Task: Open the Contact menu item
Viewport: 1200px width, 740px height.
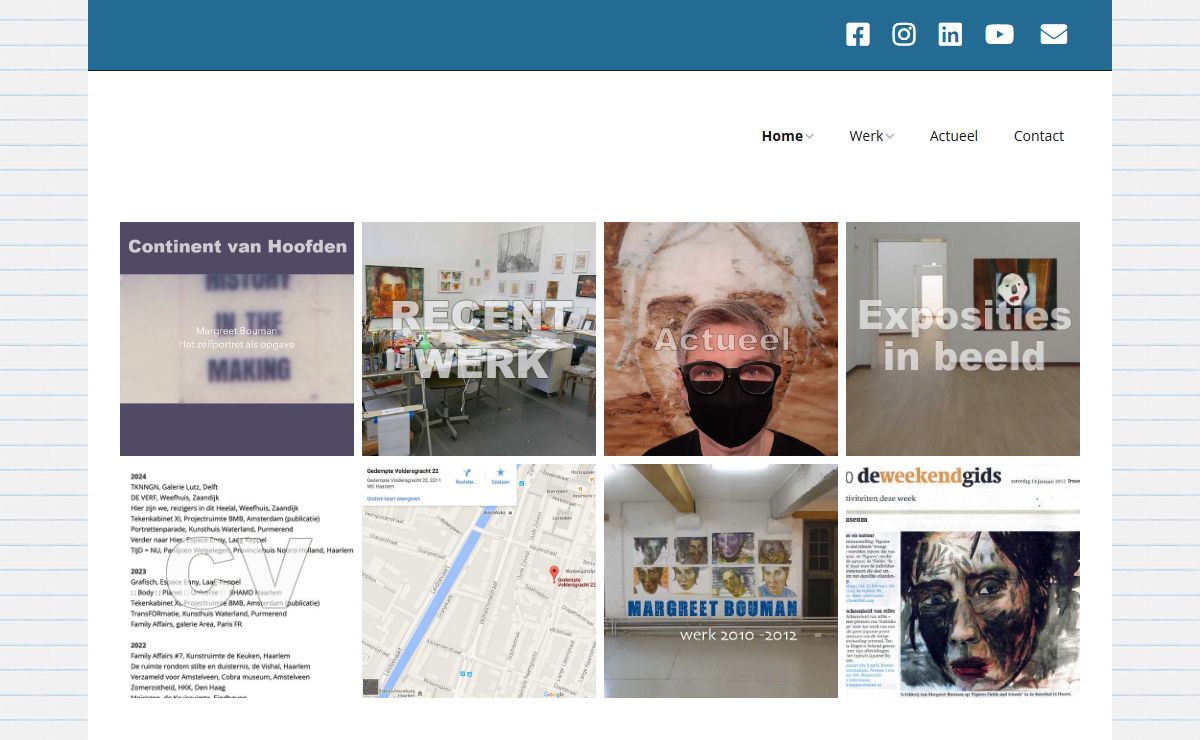Action: (x=1039, y=136)
